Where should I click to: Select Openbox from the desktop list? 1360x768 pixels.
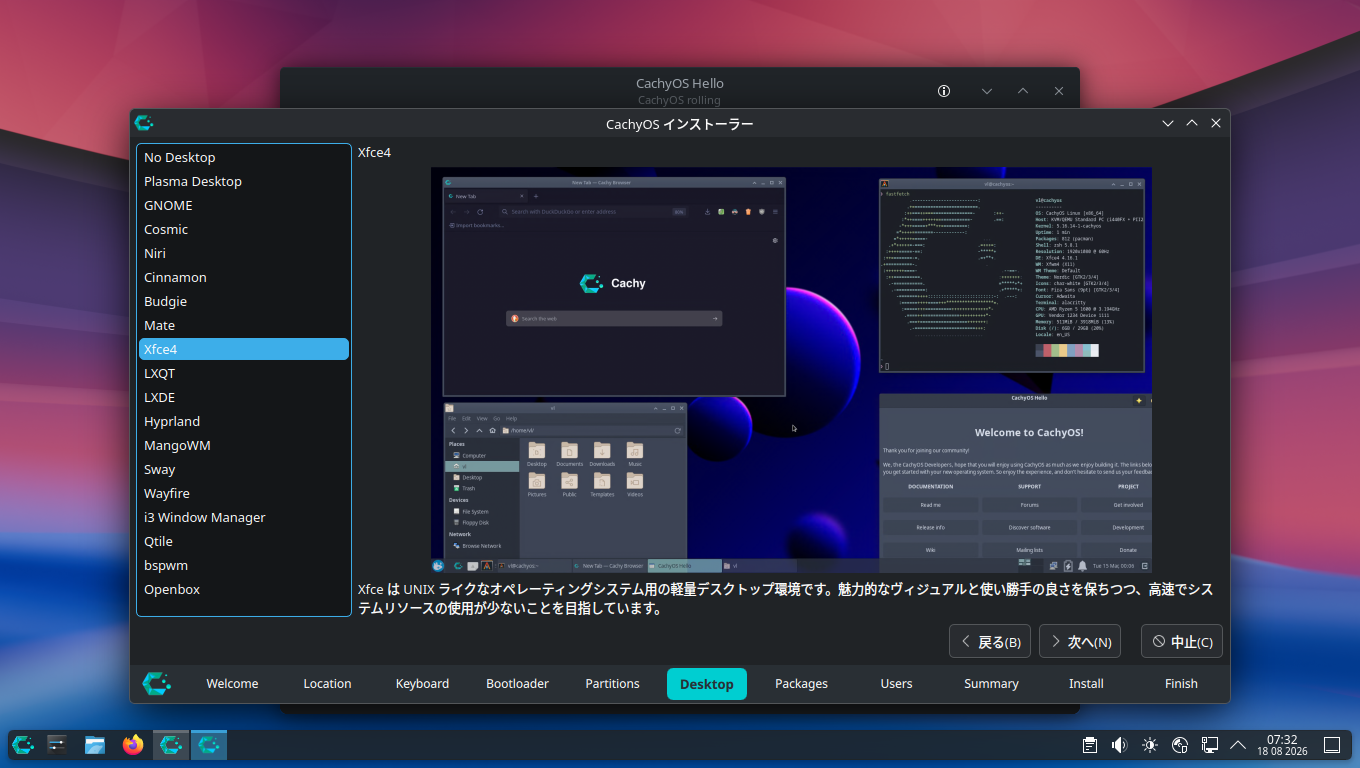(244, 589)
